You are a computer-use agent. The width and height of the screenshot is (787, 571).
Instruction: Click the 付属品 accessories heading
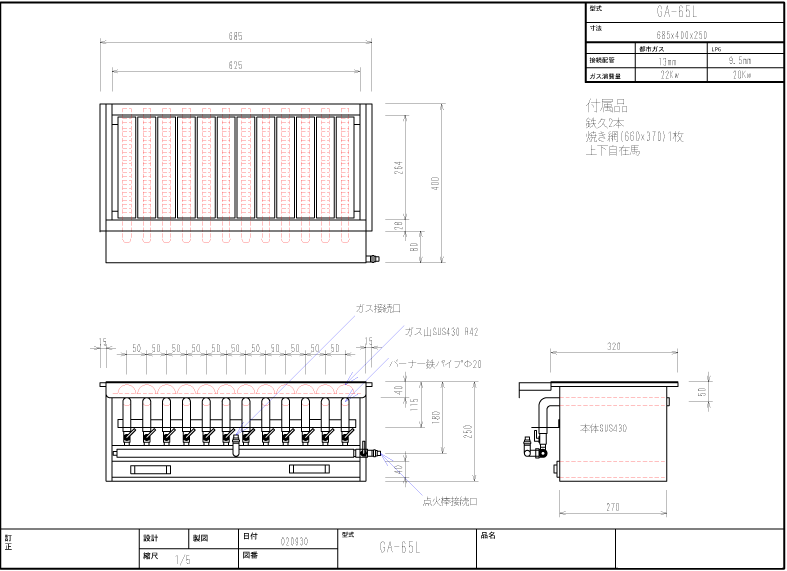tap(606, 106)
